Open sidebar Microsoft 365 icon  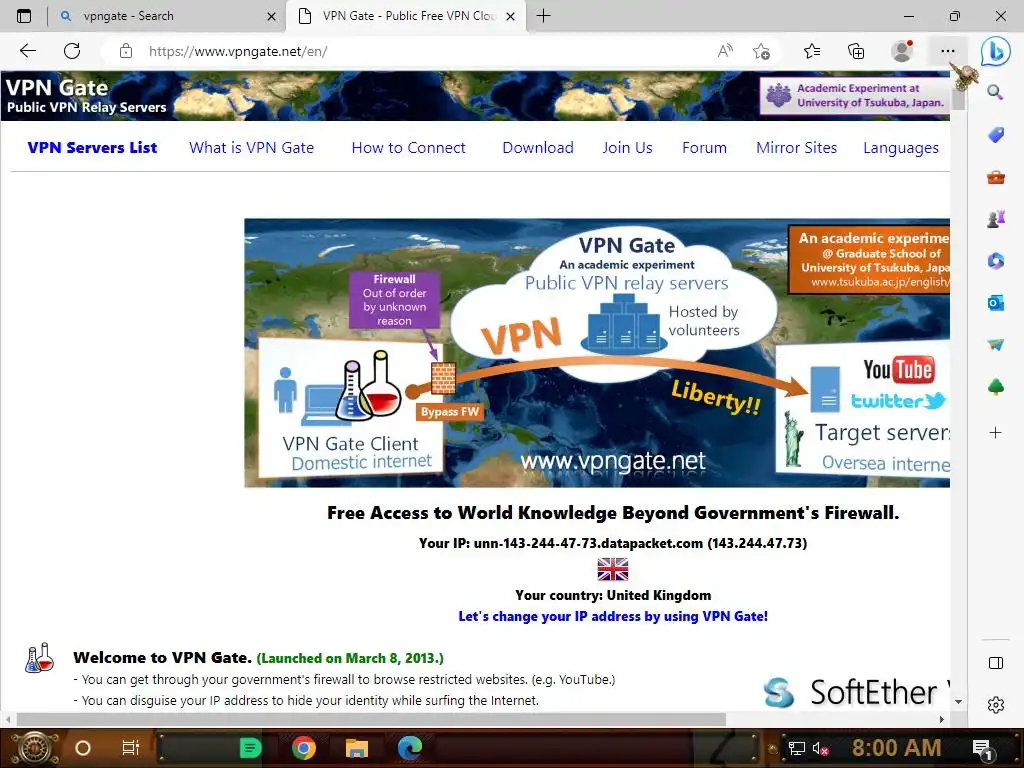pyautogui.click(x=995, y=261)
